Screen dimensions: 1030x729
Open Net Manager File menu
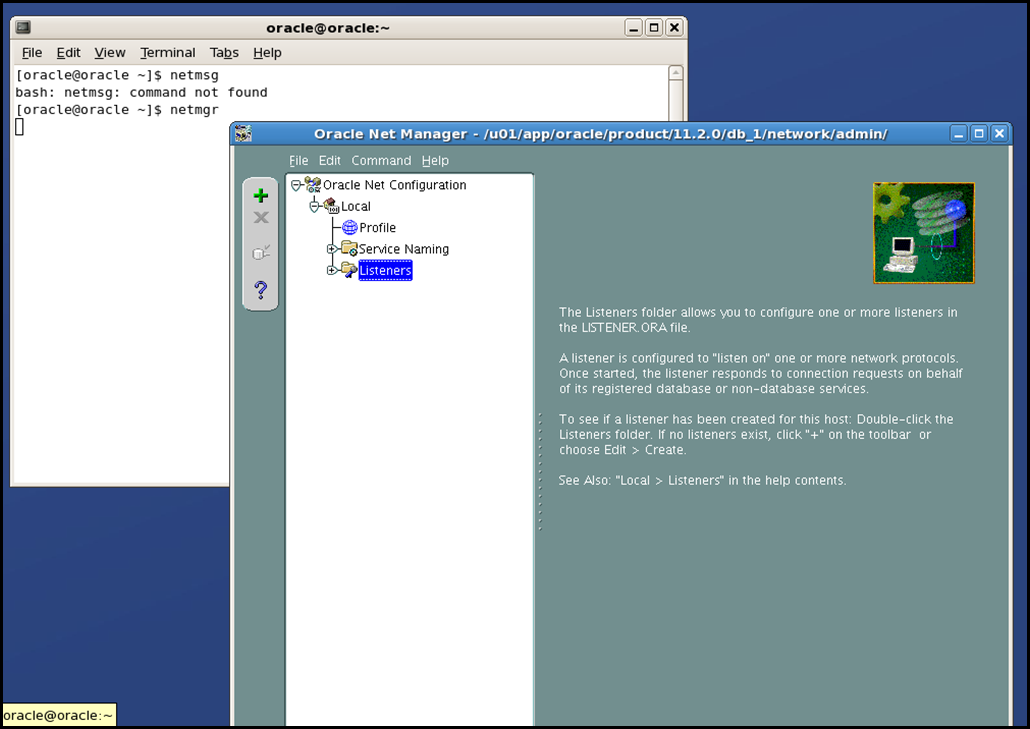(x=298, y=160)
